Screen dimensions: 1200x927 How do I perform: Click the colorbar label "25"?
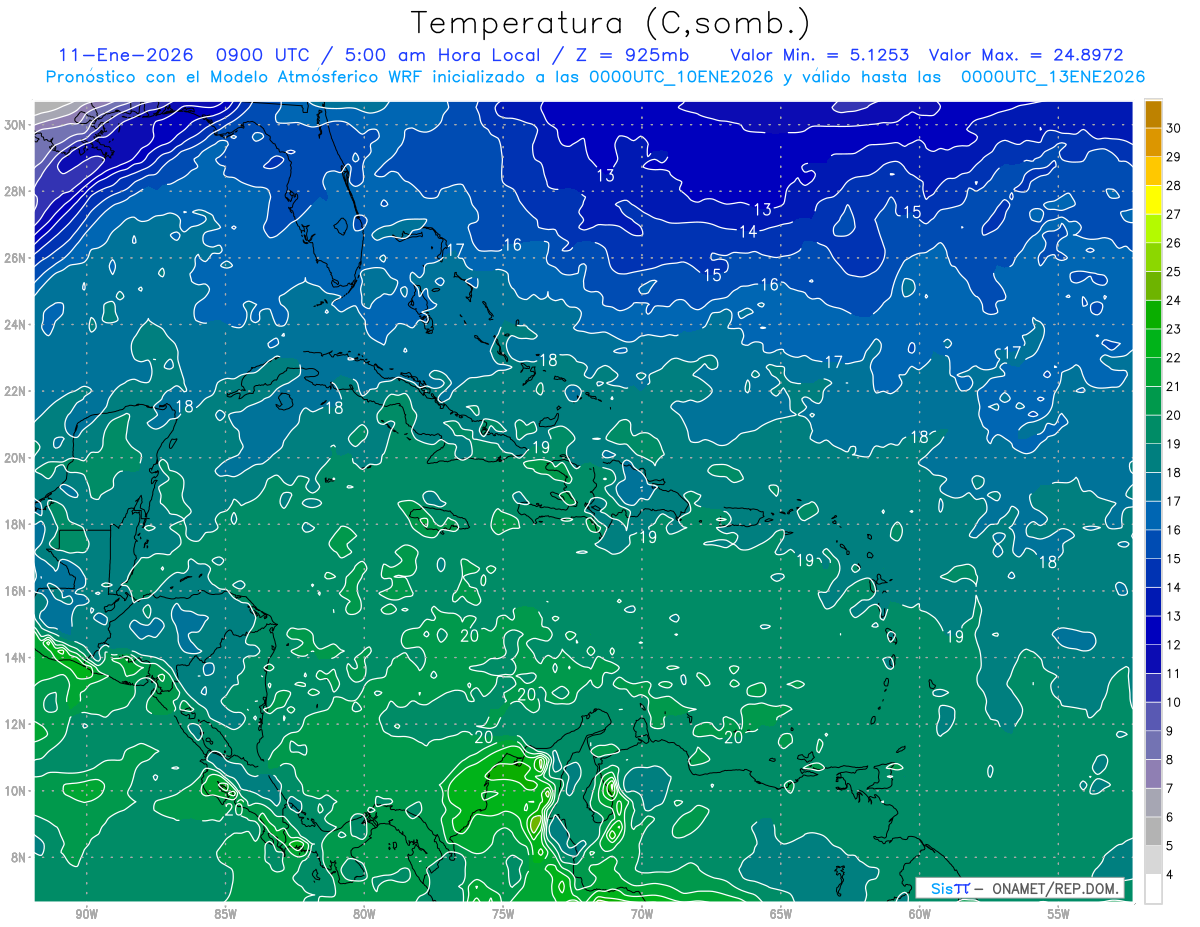click(1174, 272)
